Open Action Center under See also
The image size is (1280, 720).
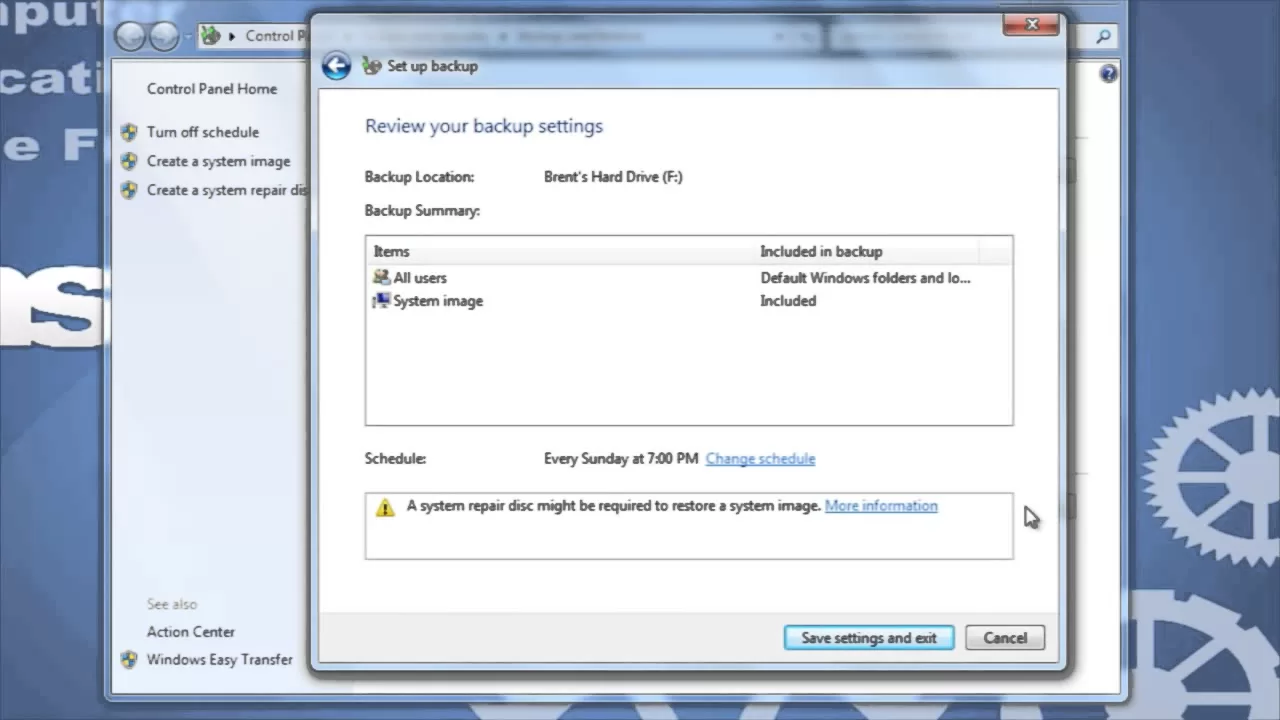click(x=191, y=632)
